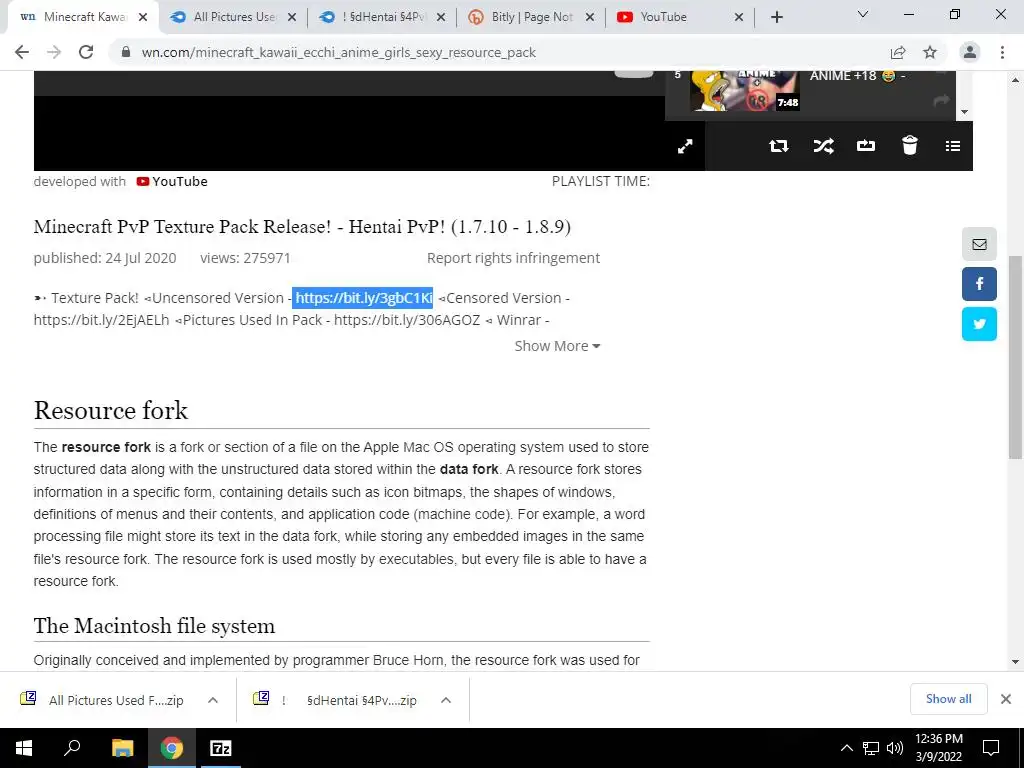The width and height of the screenshot is (1024, 768).
Task: Click the Homer Simpson video thumbnail
Action: (744, 90)
